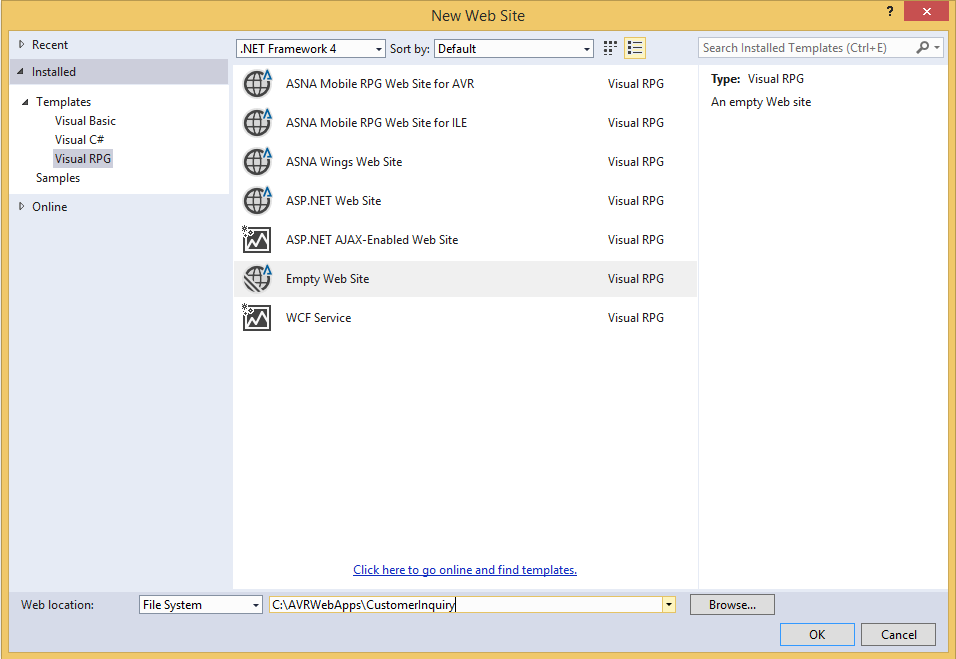The image size is (956, 659).
Task: Select the Online category label
Action: pyautogui.click(x=49, y=207)
